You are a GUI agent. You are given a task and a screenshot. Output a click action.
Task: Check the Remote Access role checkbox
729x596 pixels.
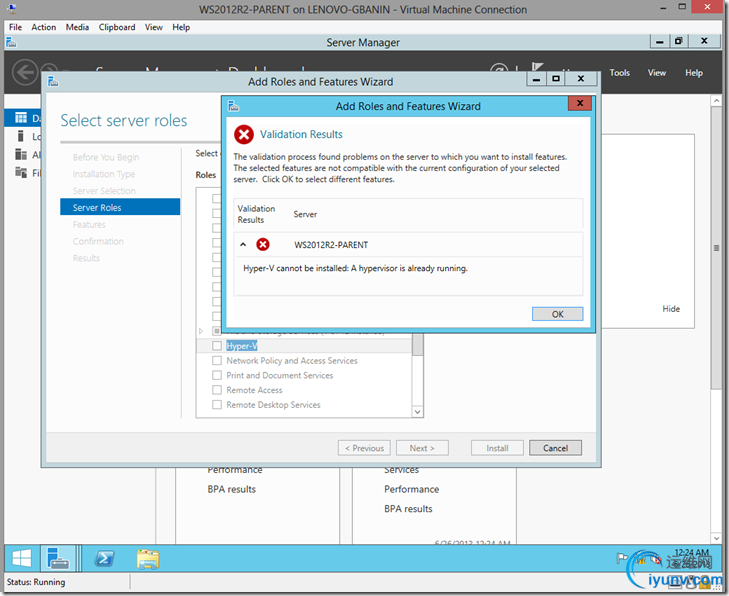(x=217, y=390)
